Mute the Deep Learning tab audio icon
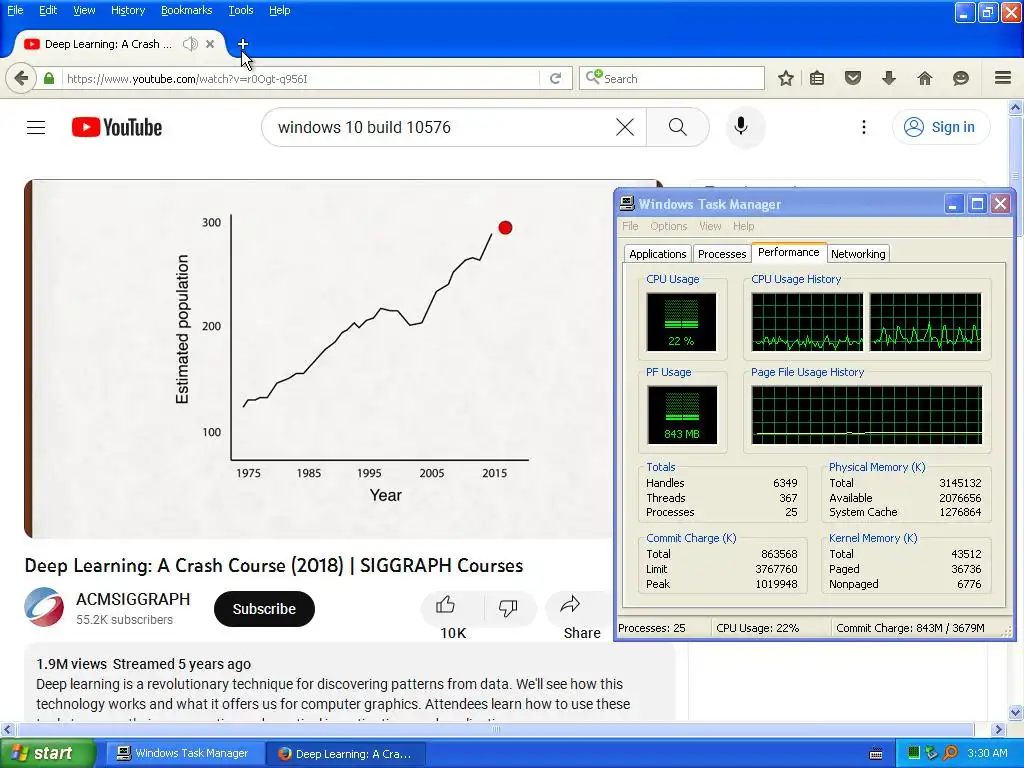 click(190, 44)
